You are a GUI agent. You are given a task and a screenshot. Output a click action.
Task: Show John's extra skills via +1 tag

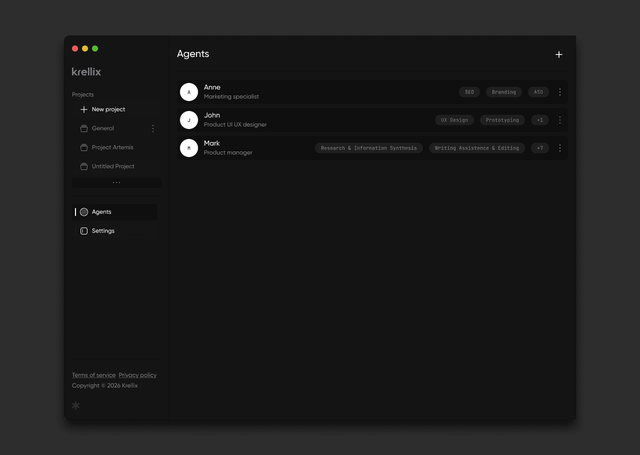(x=540, y=120)
